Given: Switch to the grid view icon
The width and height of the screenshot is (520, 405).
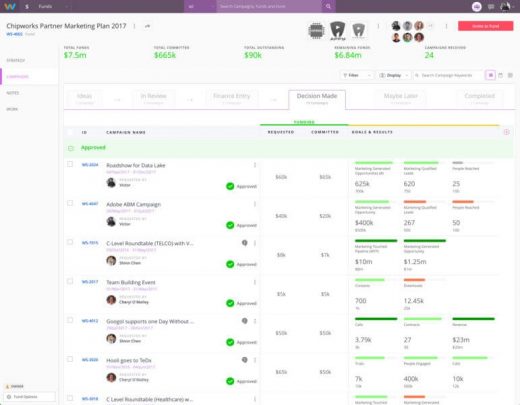Looking at the screenshot, I should (510, 75).
